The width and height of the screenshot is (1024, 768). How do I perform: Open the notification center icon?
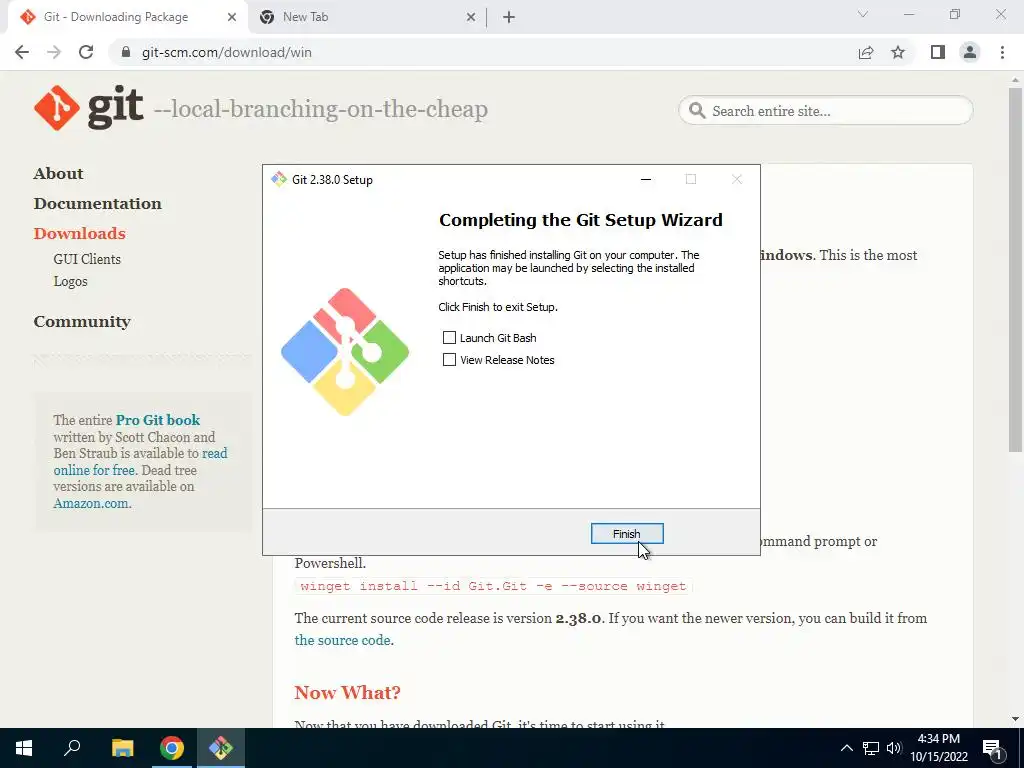click(992, 748)
